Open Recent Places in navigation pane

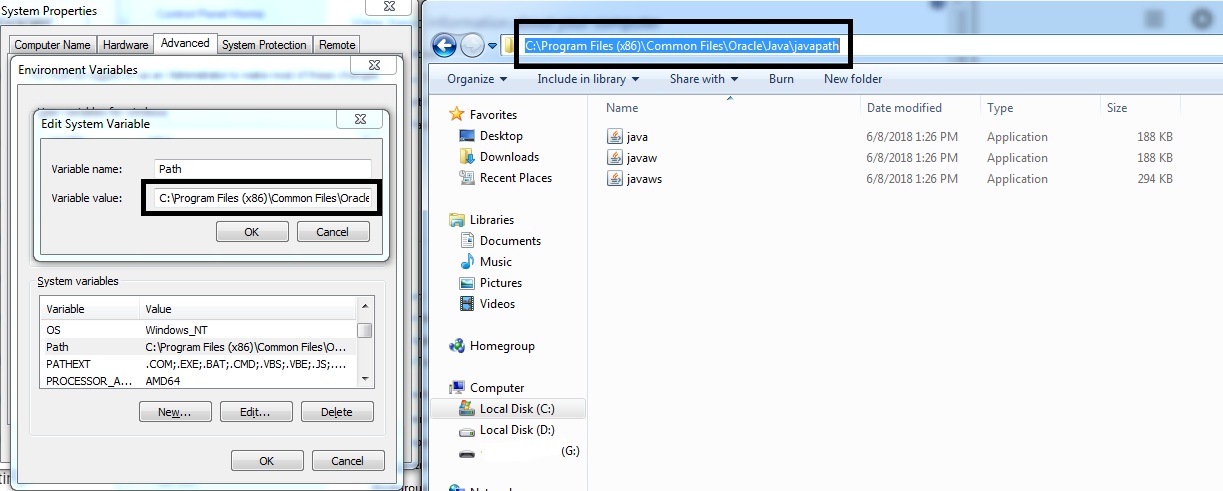(x=516, y=178)
